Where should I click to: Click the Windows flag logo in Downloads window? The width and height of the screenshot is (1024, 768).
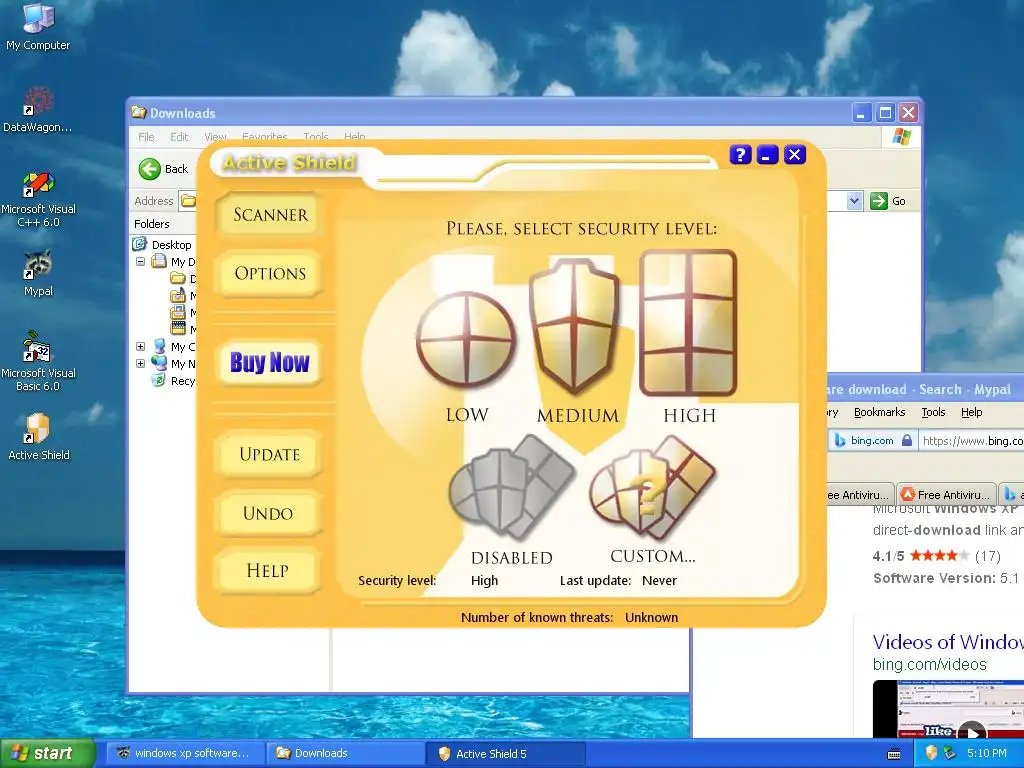click(x=902, y=137)
